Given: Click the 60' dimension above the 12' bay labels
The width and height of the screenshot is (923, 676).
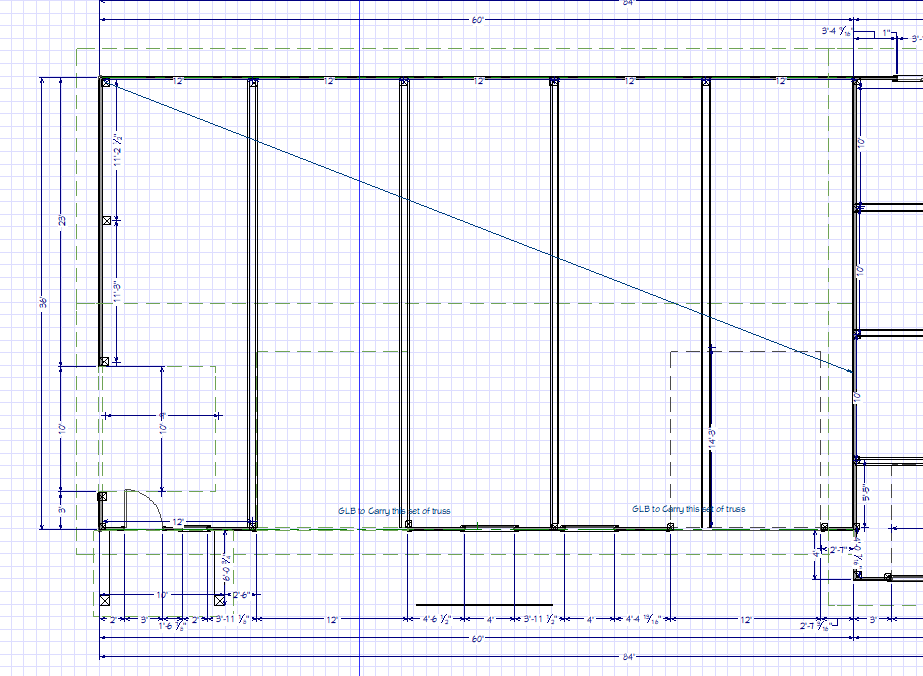Looking at the screenshot, I should pyautogui.click(x=477, y=20).
